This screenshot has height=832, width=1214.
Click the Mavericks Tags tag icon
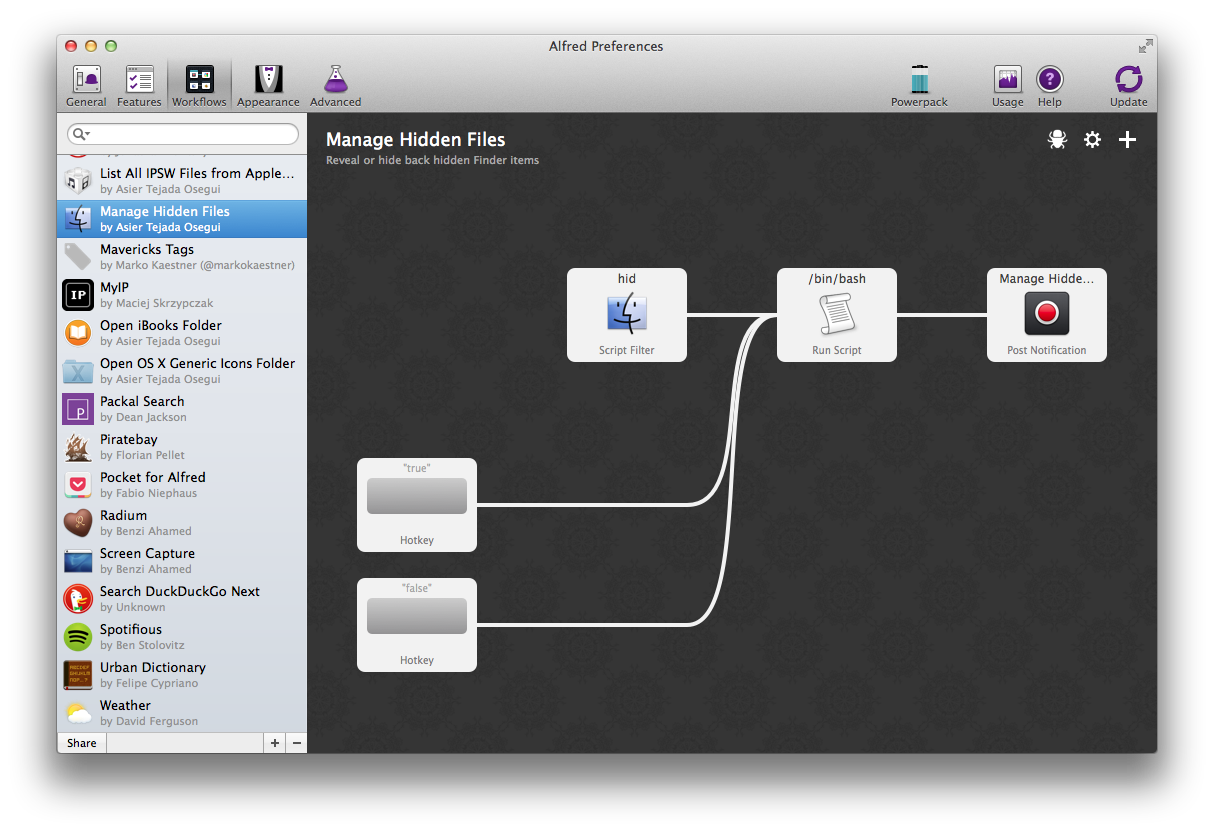tap(78, 257)
